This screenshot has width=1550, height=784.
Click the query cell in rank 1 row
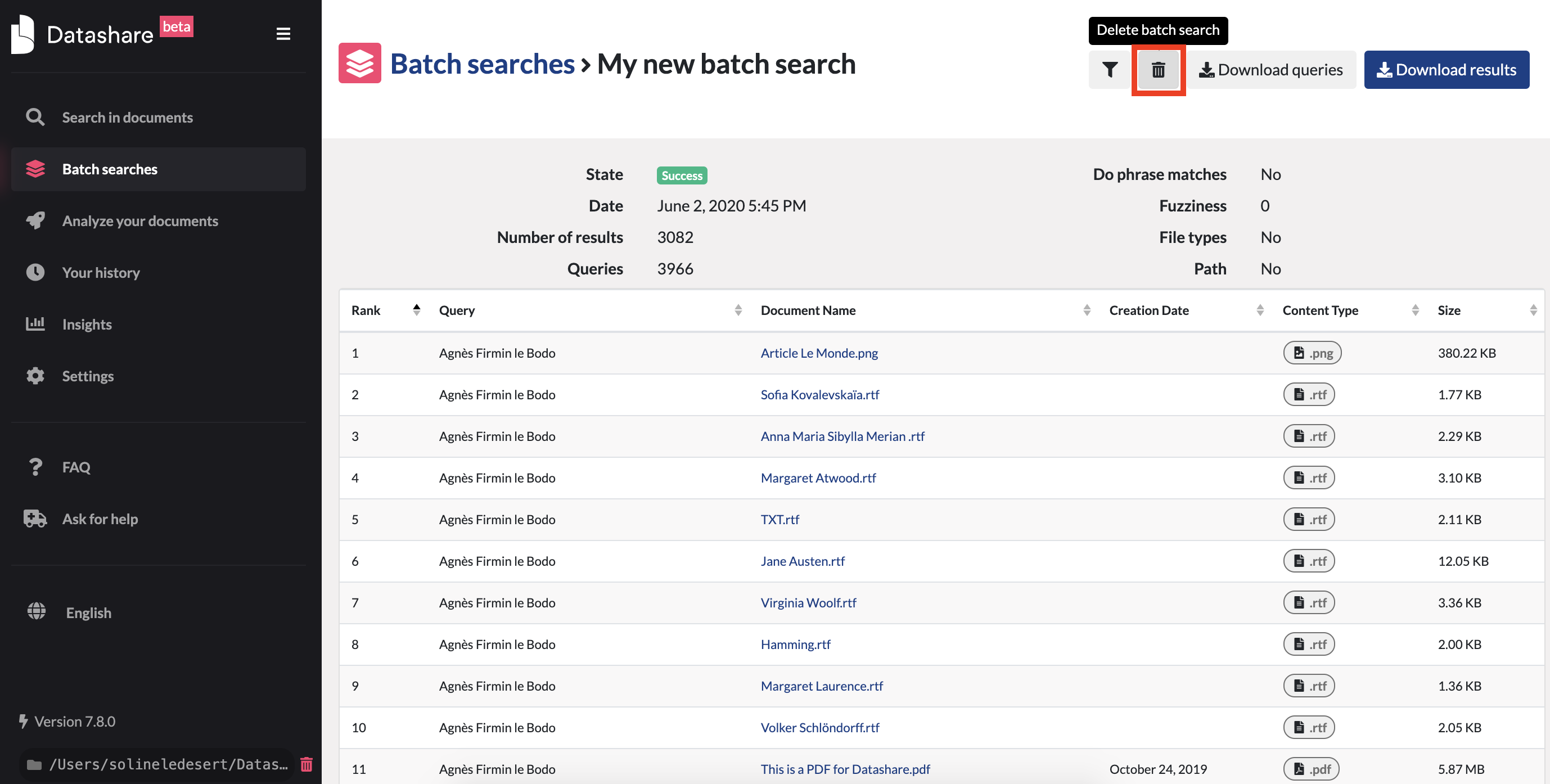(x=497, y=353)
